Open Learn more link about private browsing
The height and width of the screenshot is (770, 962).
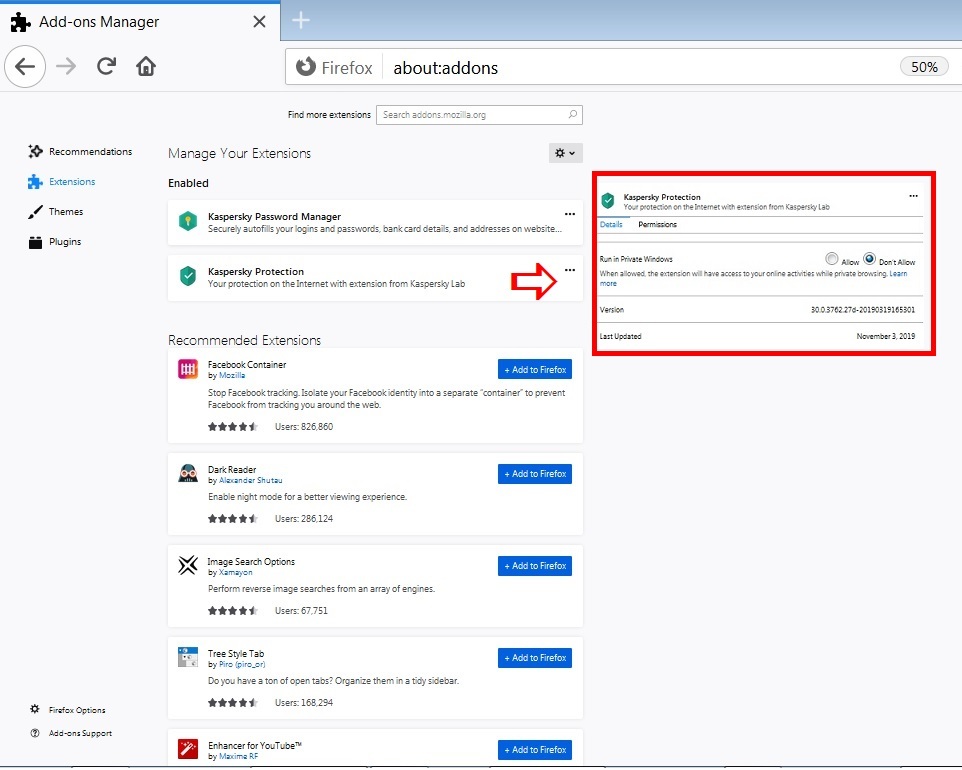(898, 274)
